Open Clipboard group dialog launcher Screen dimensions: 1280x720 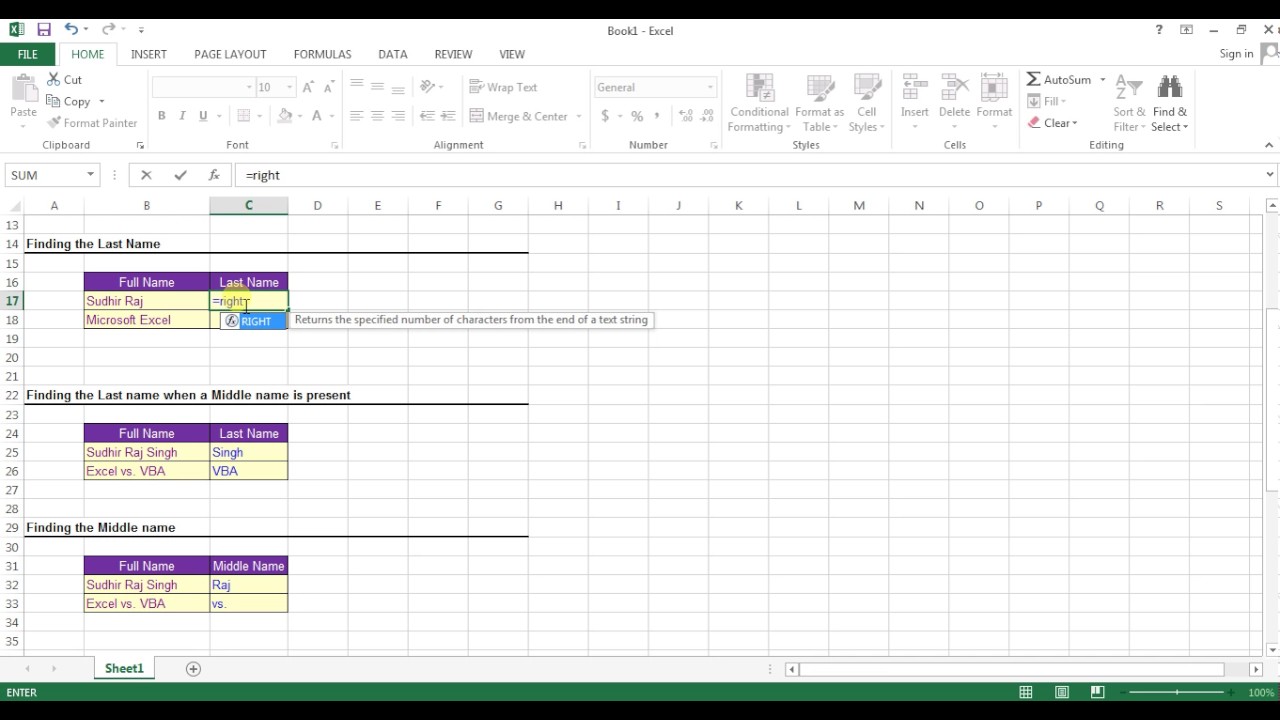click(x=140, y=146)
